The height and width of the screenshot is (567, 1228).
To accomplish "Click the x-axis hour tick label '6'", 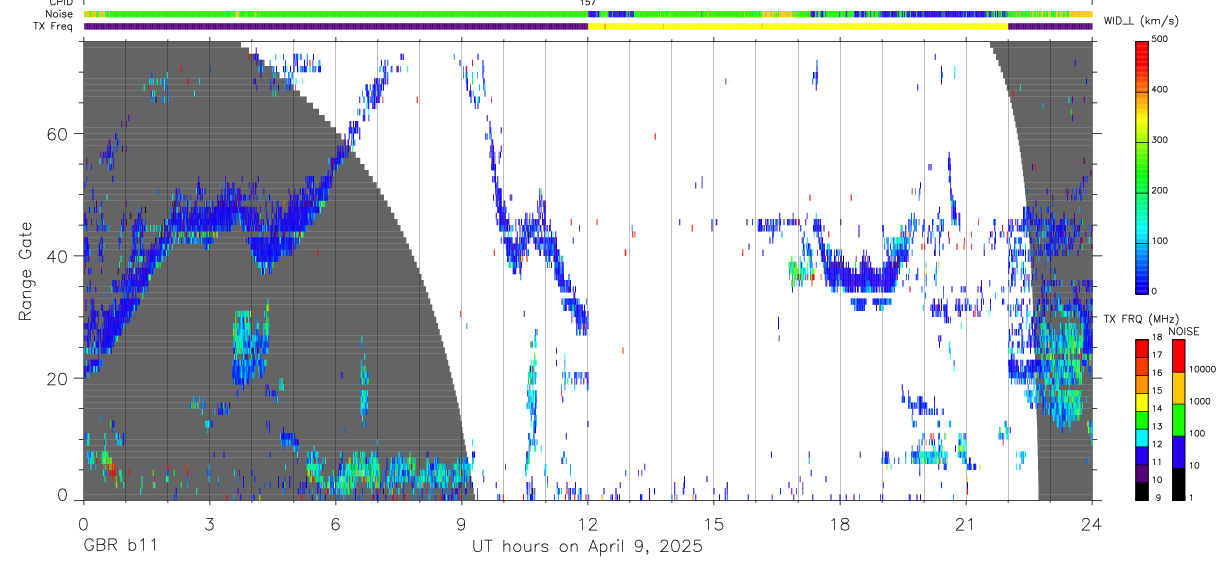I will [x=335, y=524].
